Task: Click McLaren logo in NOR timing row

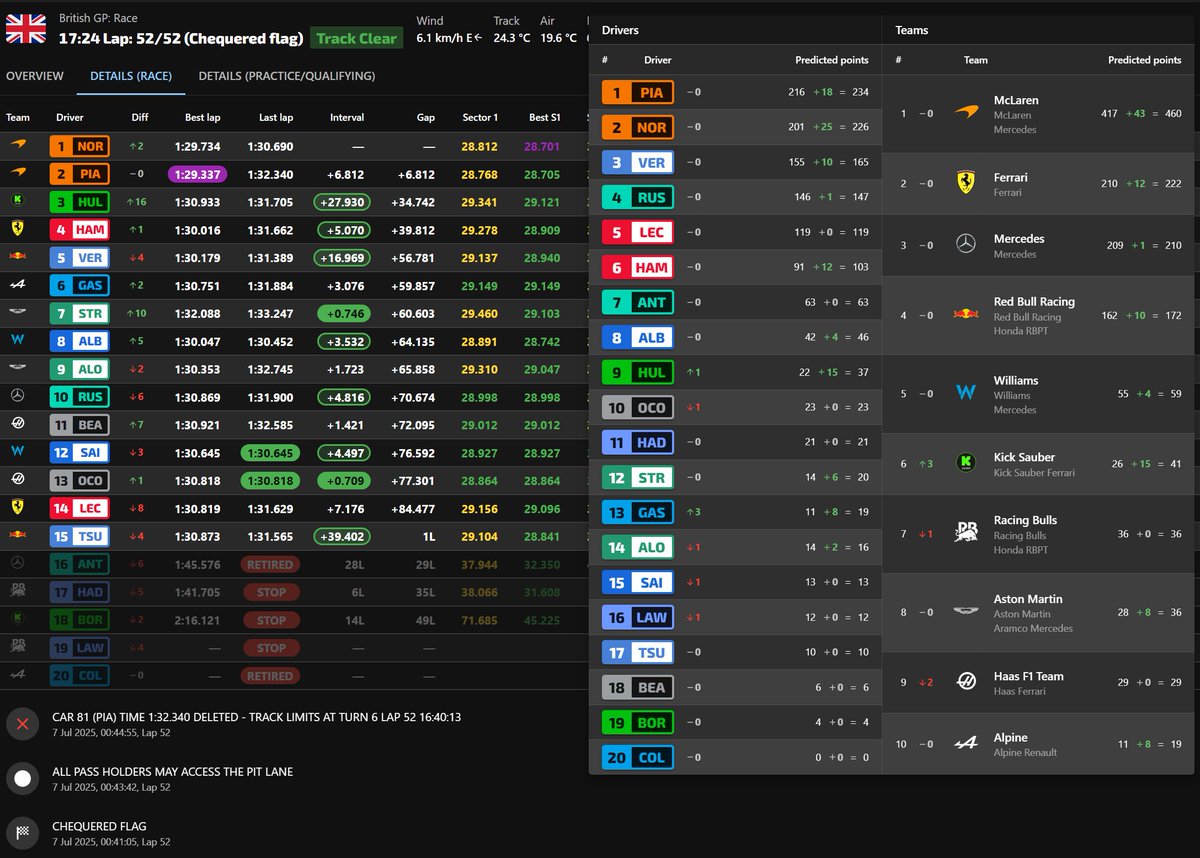Action: 18,147
